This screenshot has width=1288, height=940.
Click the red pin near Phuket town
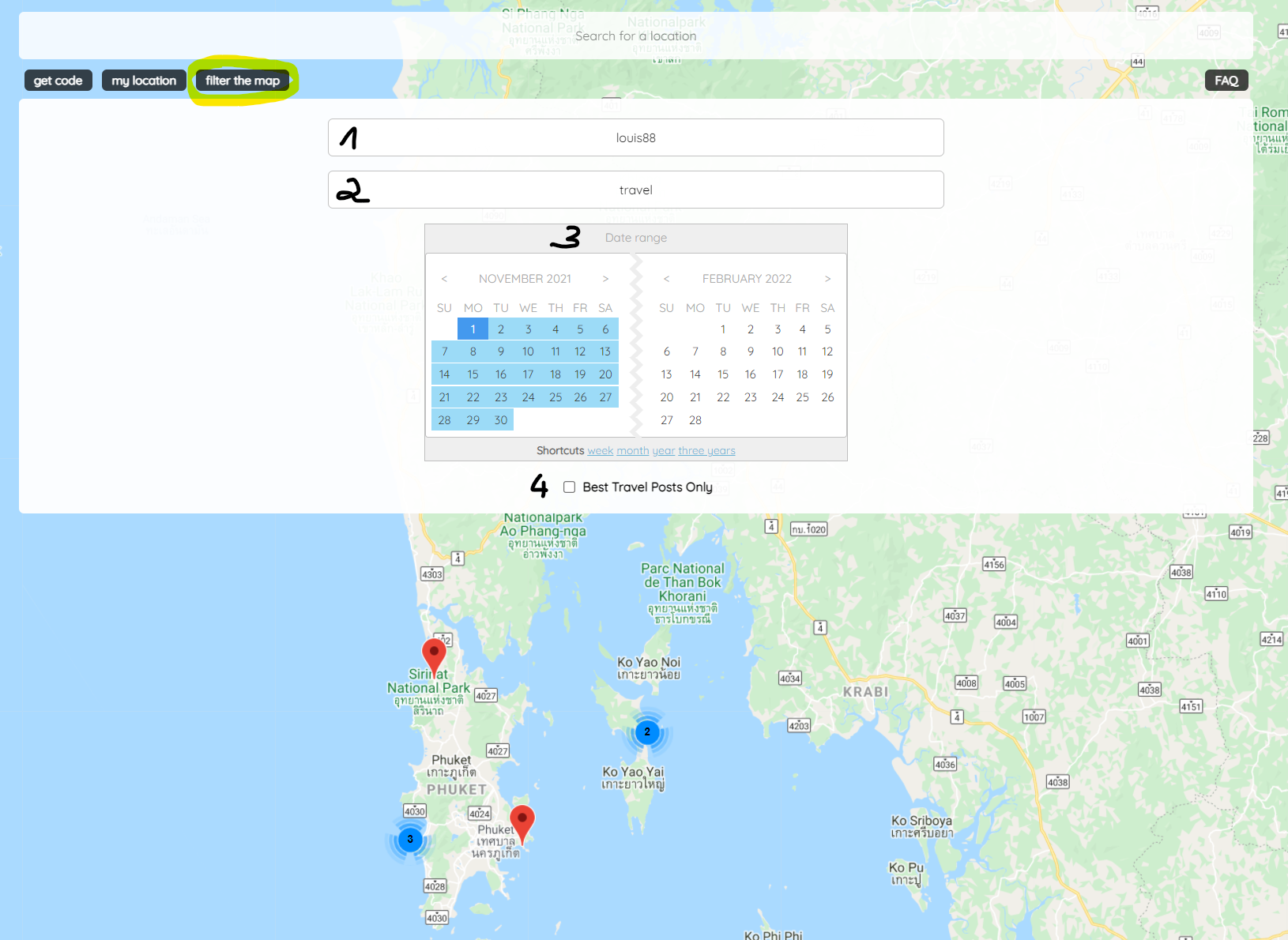(522, 823)
